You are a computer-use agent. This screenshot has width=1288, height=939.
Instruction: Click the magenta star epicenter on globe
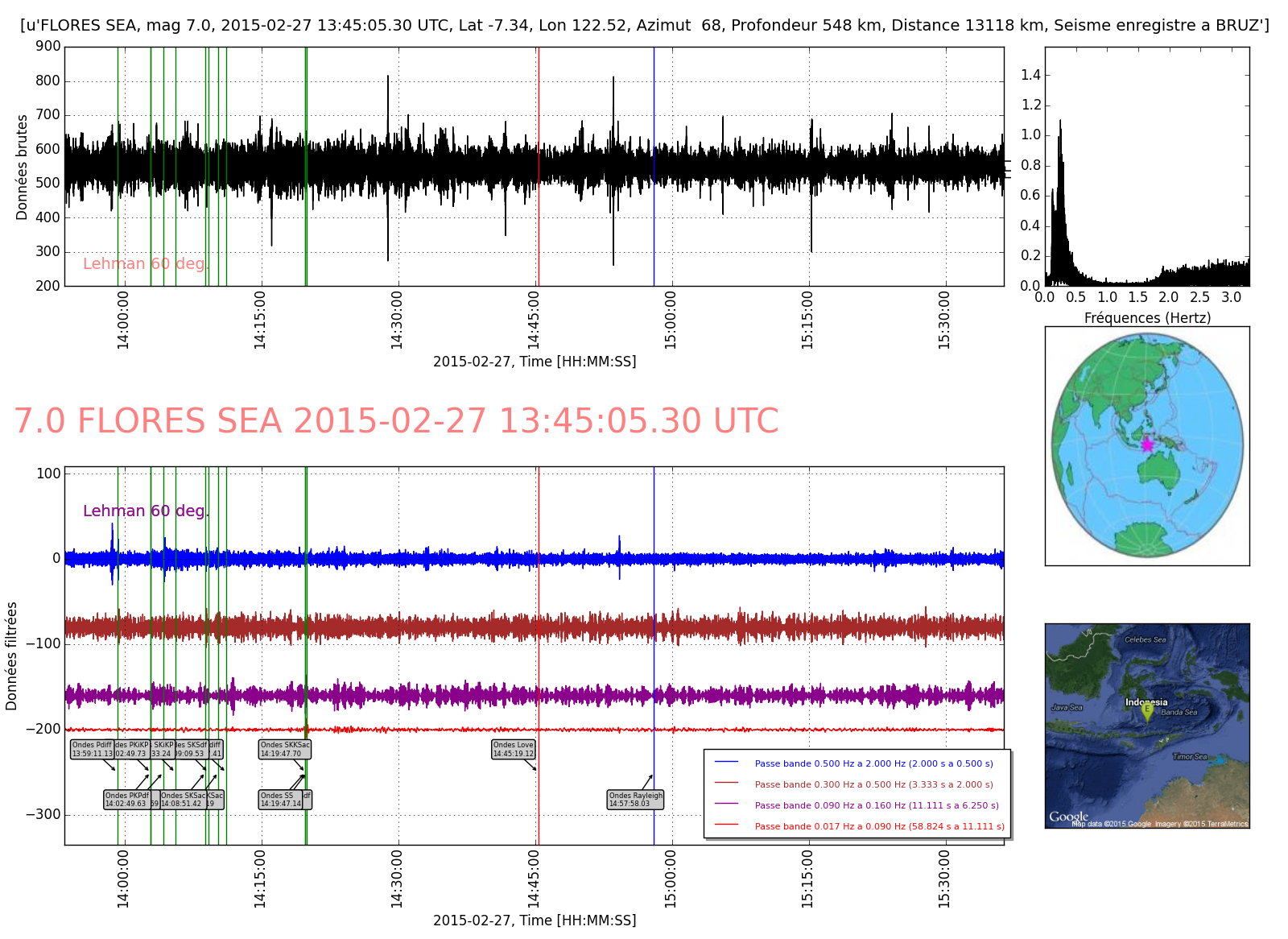(x=1146, y=445)
